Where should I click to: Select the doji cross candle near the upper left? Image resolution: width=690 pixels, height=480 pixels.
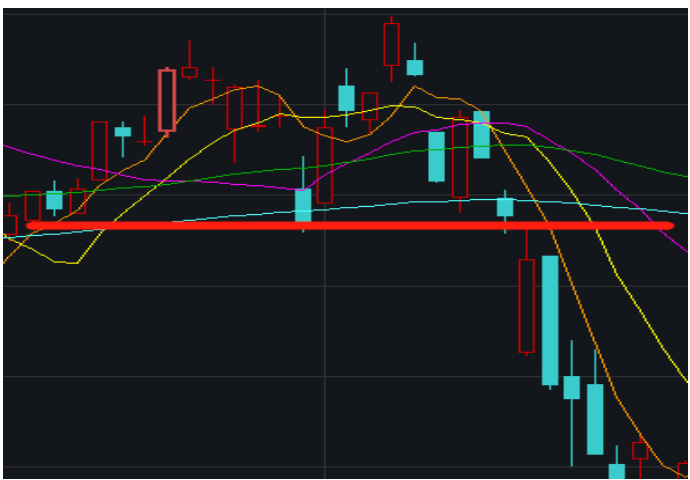tap(213, 81)
